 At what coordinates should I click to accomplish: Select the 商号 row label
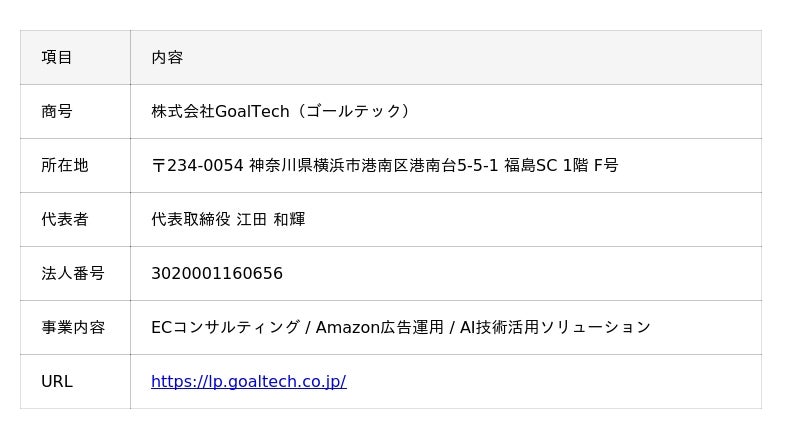[x=57, y=111]
